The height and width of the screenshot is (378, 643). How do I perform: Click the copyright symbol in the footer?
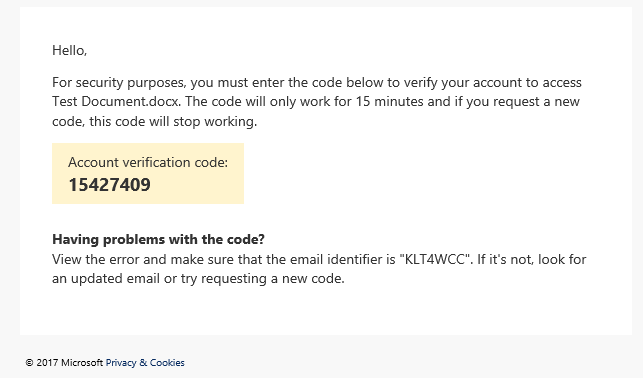[x=29, y=362]
